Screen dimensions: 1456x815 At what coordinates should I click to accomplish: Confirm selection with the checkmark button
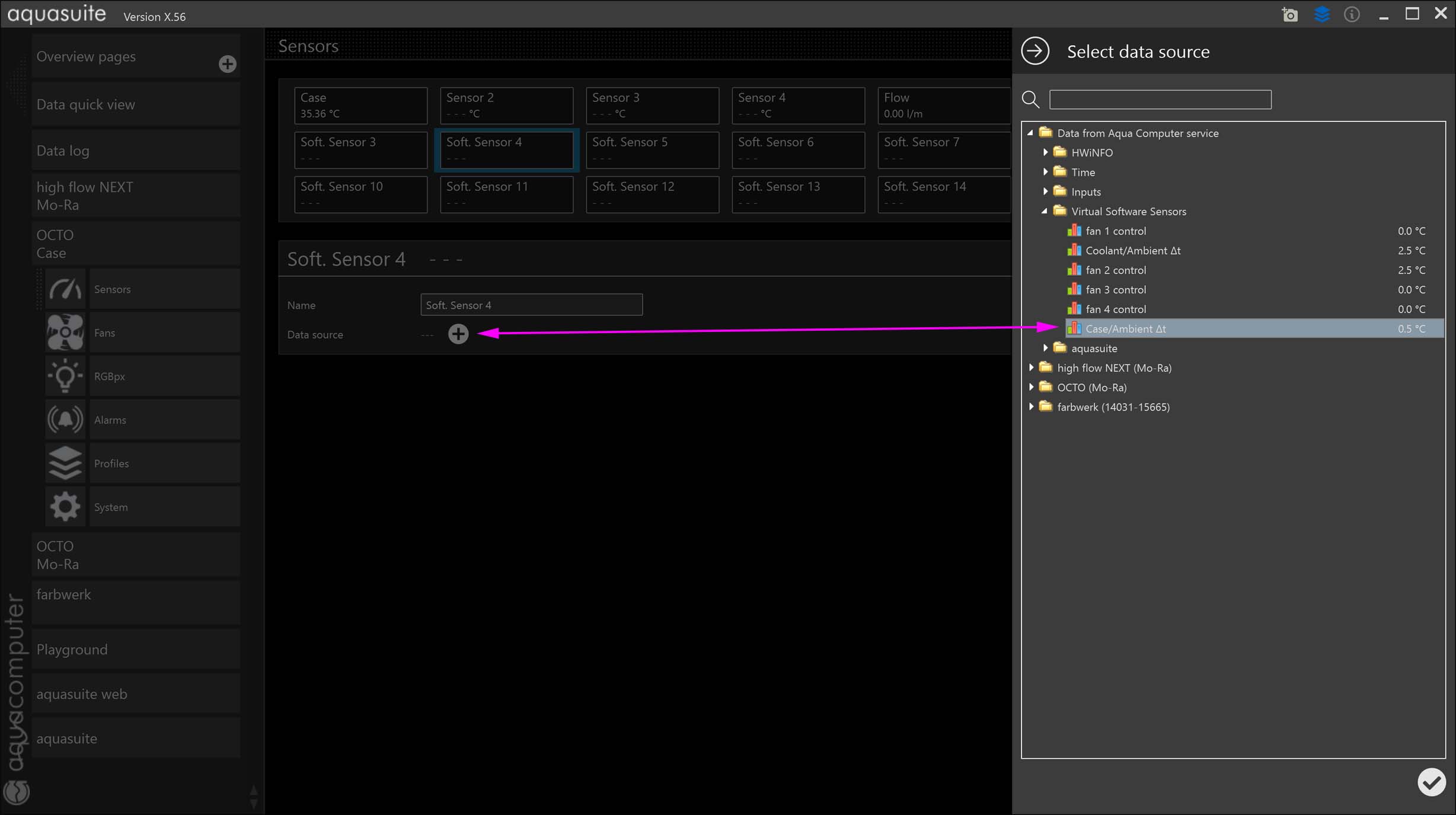(1431, 782)
